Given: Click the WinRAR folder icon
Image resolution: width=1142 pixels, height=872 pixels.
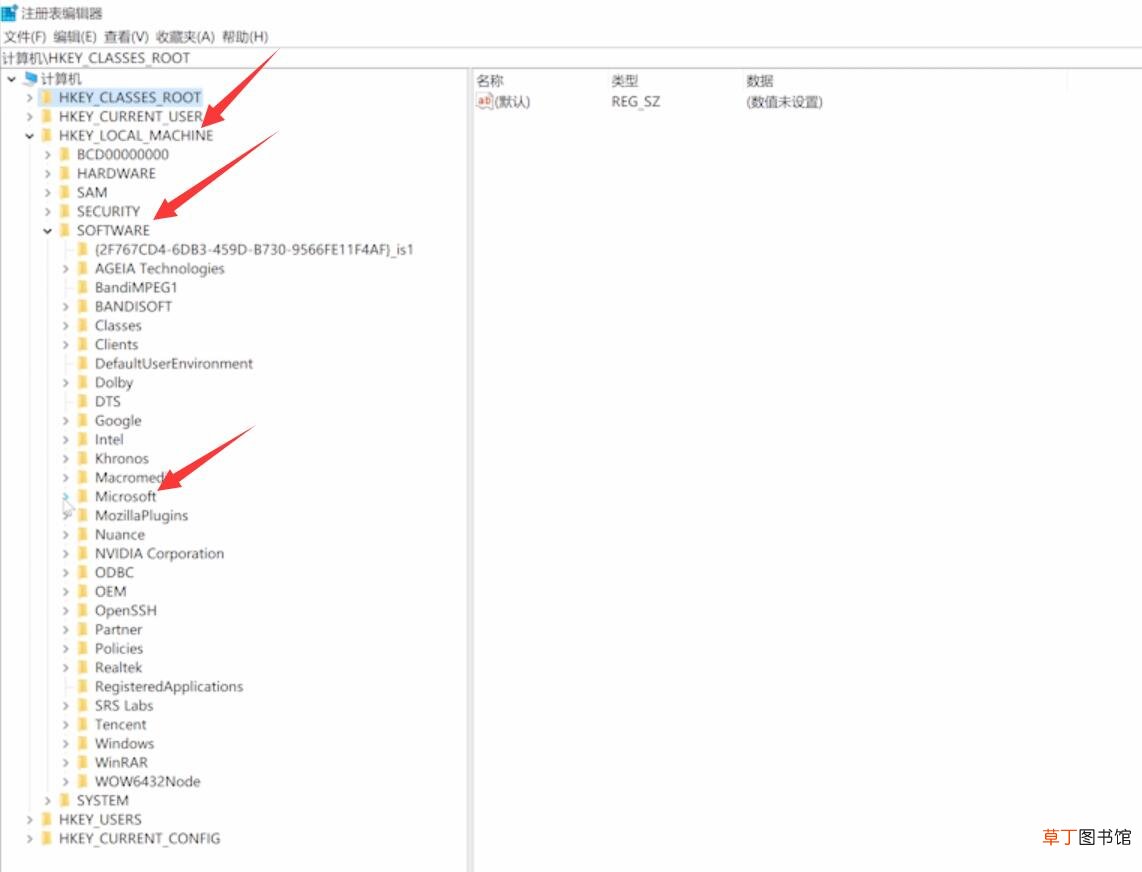Looking at the screenshot, I should [83, 762].
